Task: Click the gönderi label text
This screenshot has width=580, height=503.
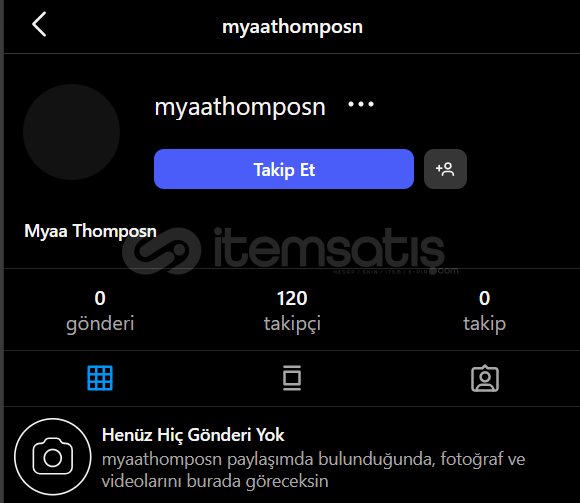Action: point(100,324)
